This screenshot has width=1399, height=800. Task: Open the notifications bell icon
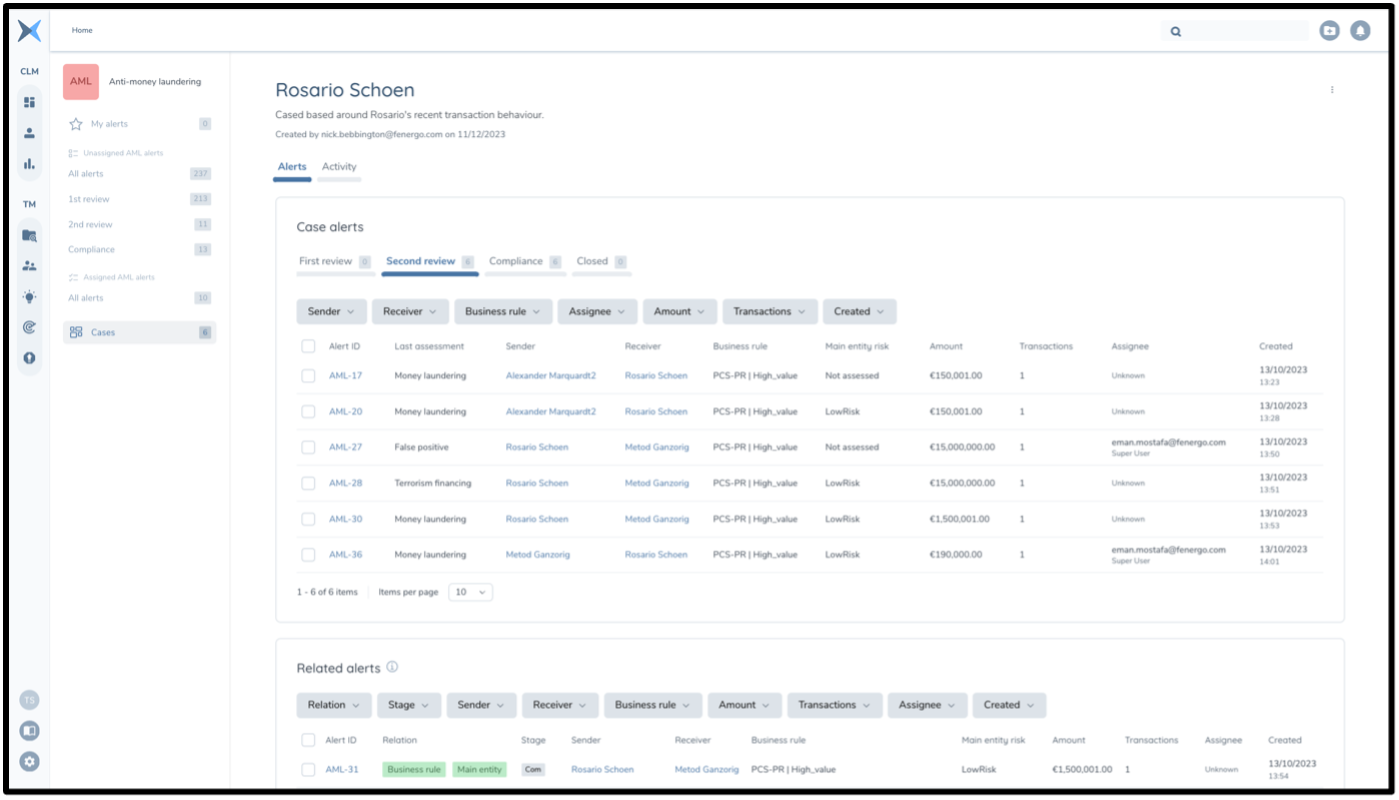coord(1360,31)
